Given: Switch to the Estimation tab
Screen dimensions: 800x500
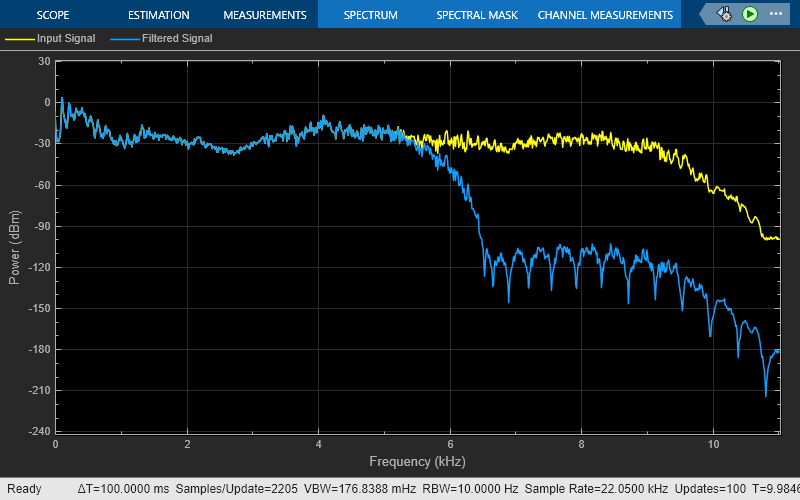Looking at the screenshot, I should click(x=158, y=15).
